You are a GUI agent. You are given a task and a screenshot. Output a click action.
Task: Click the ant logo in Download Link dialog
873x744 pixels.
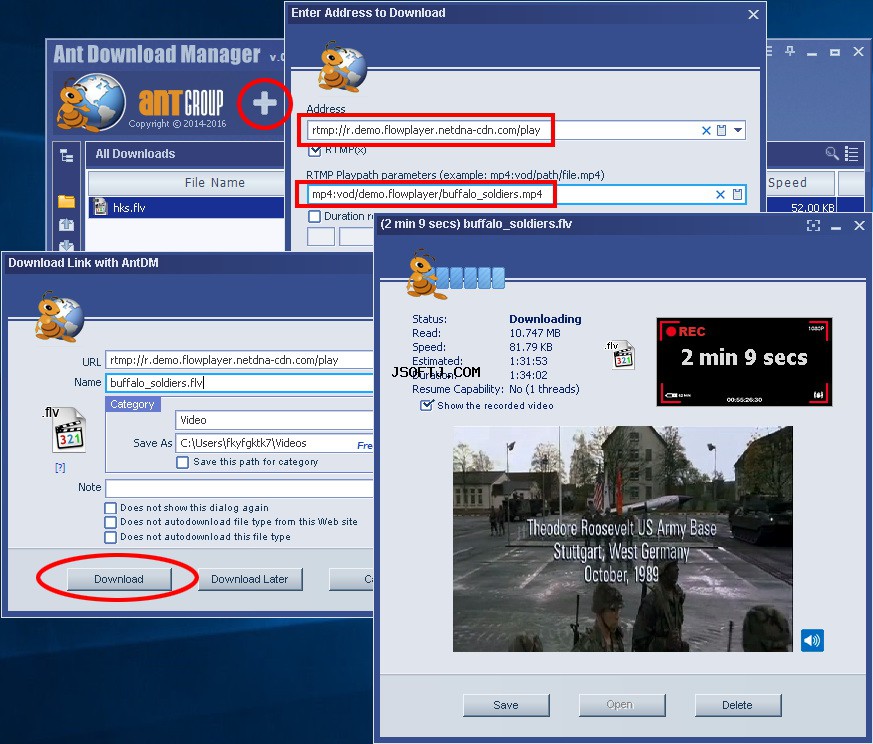point(59,316)
